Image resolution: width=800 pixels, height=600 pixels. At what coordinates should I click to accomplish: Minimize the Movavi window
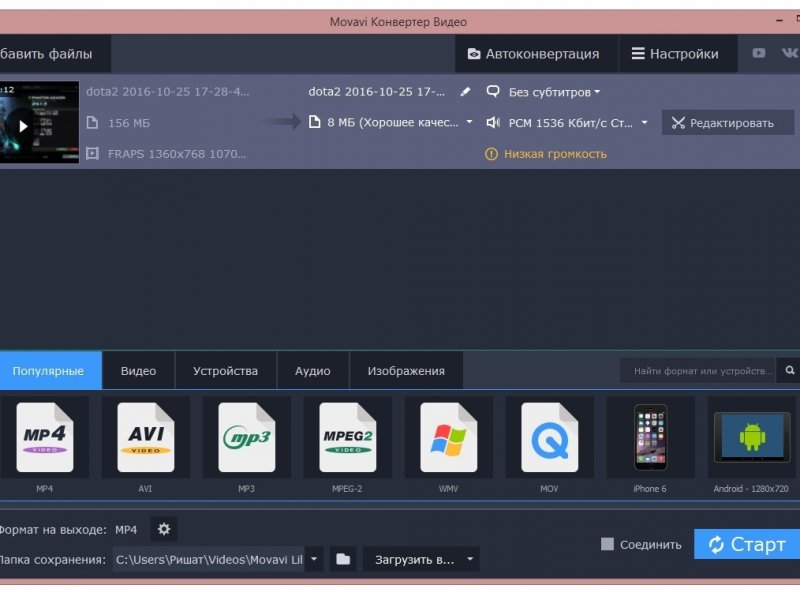tap(779, 21)
